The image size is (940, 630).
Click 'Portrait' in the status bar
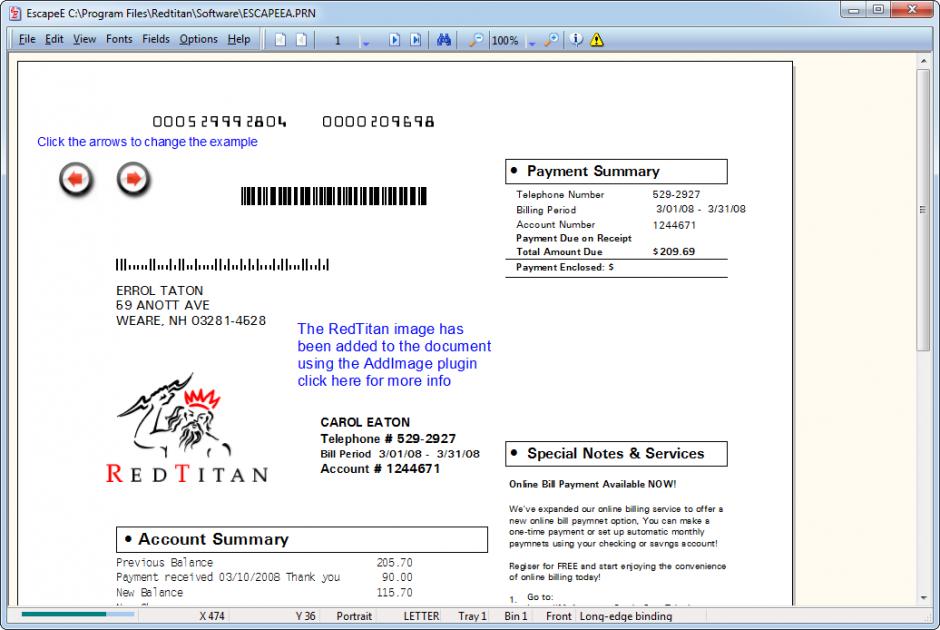coord(354,616)
